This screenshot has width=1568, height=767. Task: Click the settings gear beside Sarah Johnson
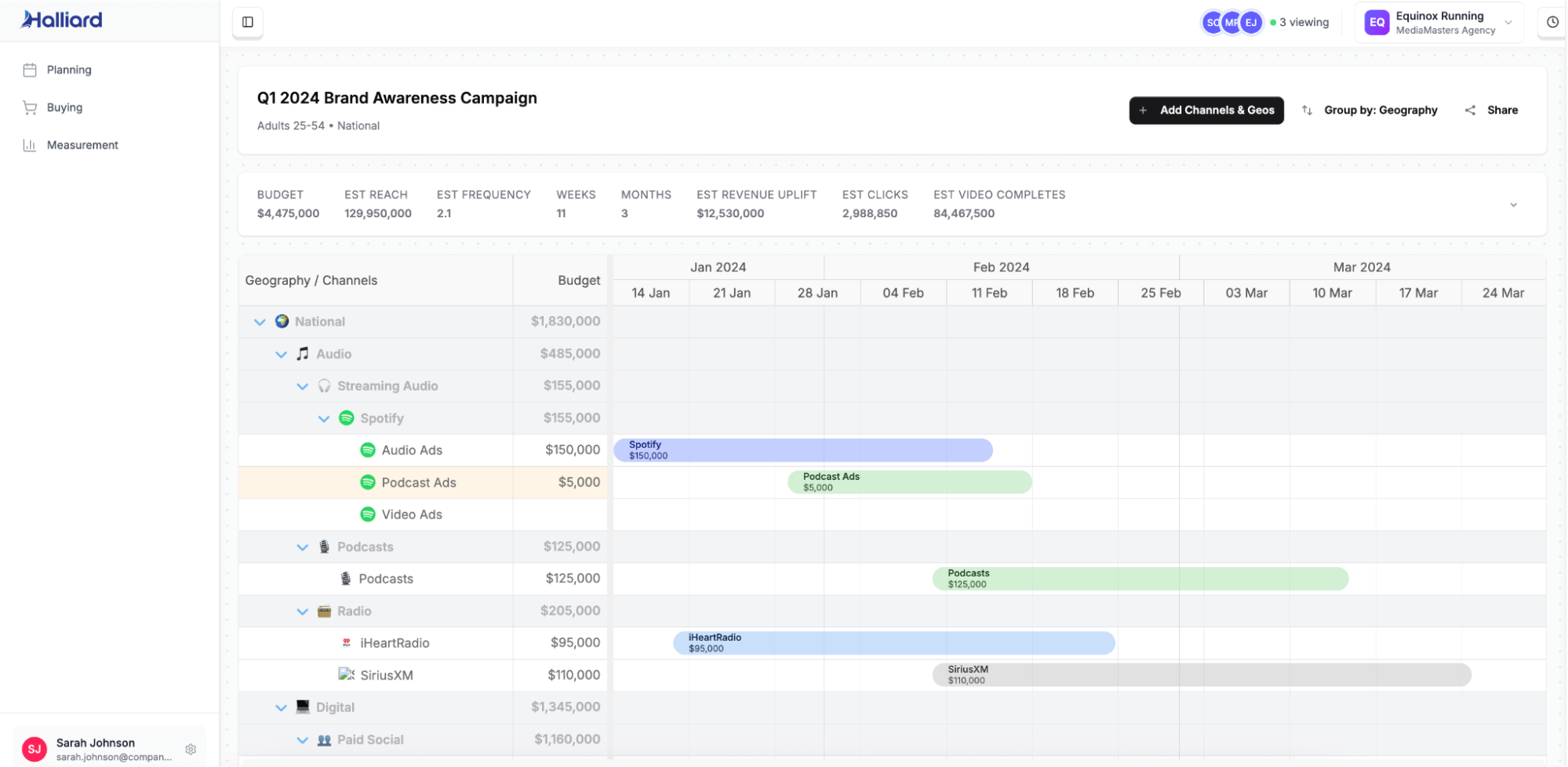tap(191, 749)
